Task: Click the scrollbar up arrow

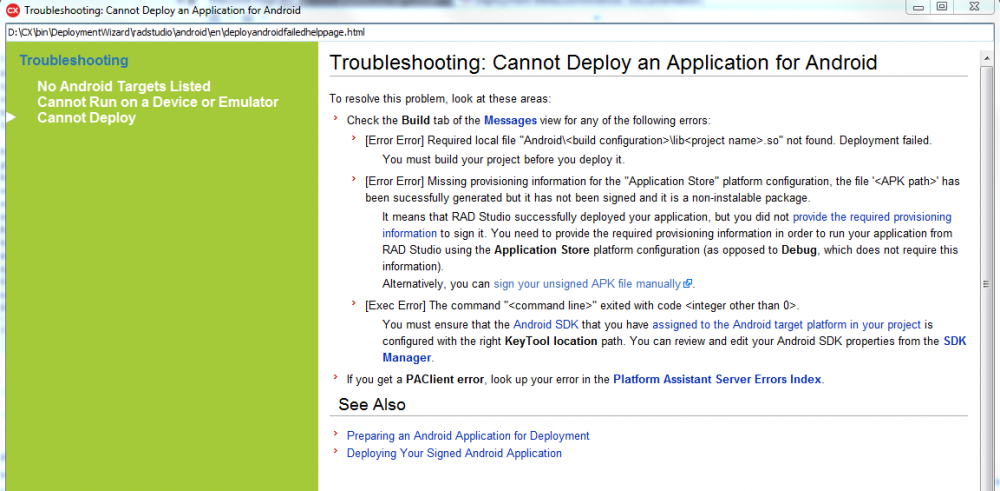Action: point(985,58)
